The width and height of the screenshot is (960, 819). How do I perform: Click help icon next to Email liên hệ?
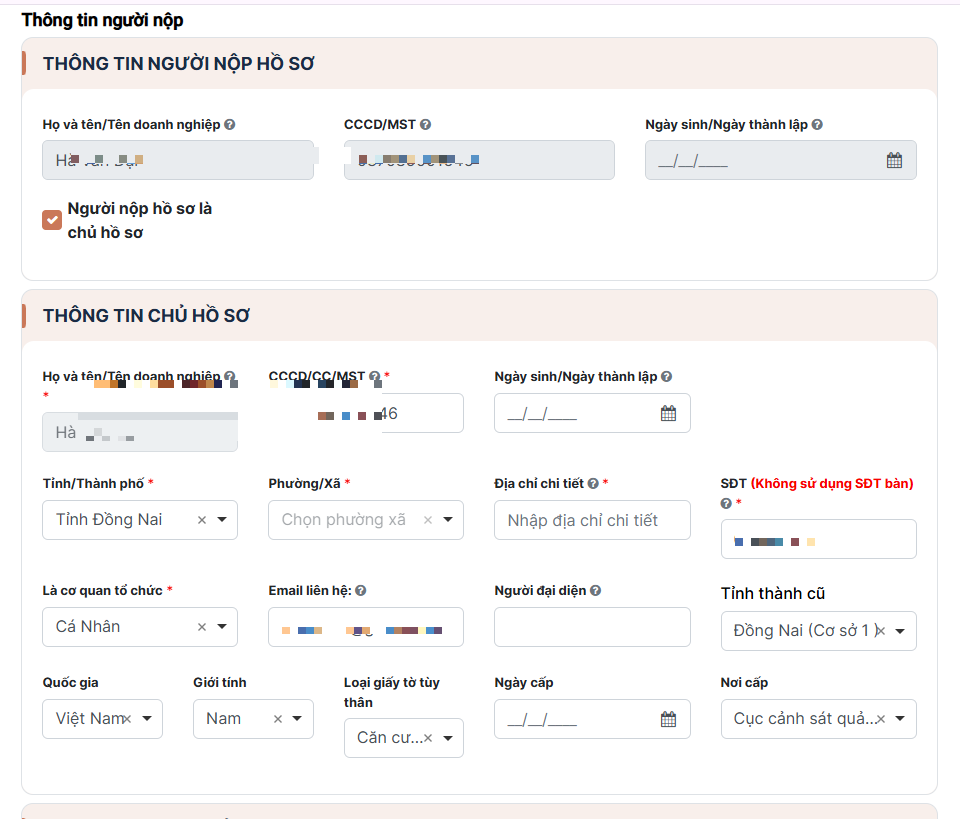coord(360,591)
